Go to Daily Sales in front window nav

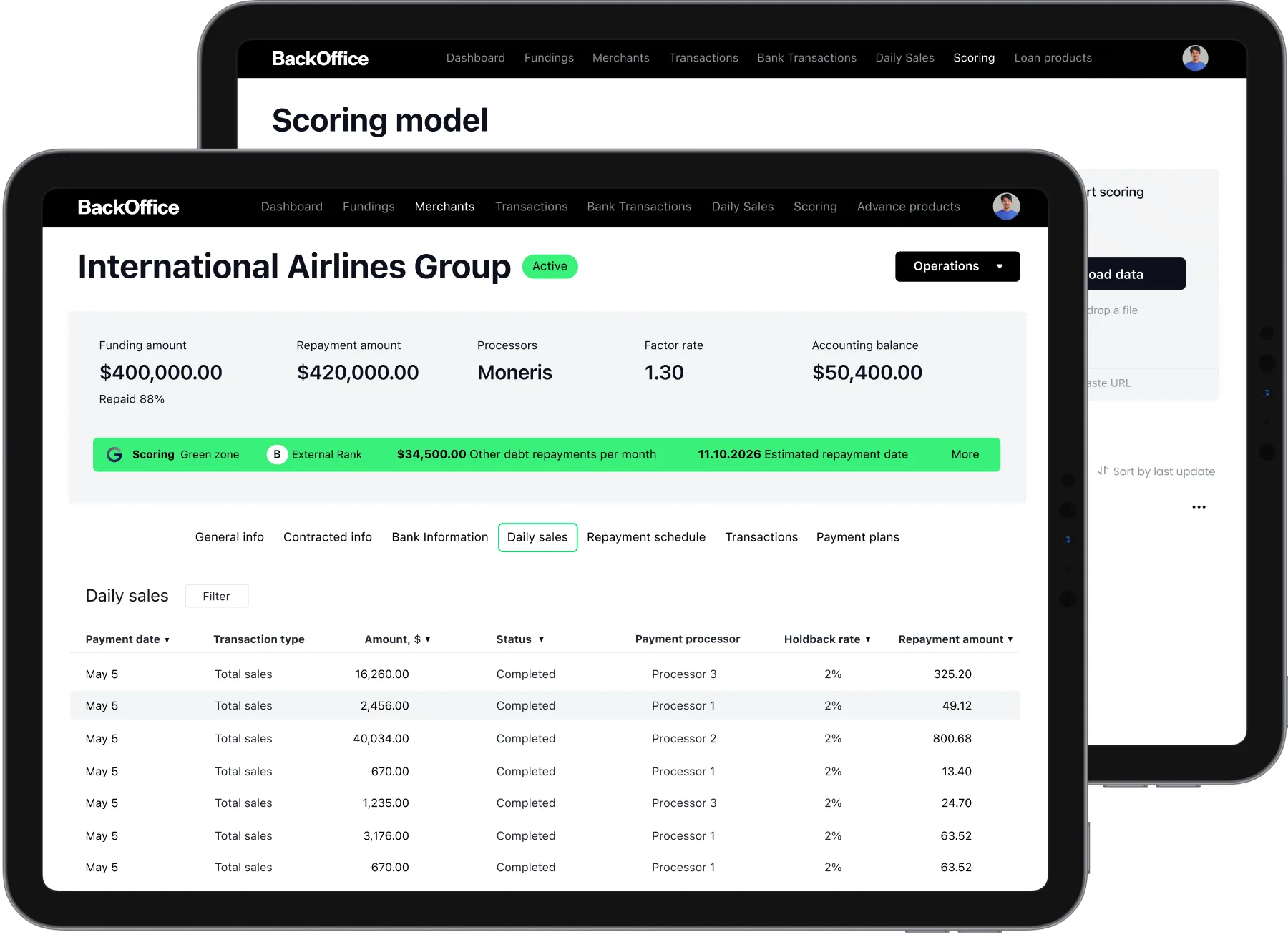(743, 207)
